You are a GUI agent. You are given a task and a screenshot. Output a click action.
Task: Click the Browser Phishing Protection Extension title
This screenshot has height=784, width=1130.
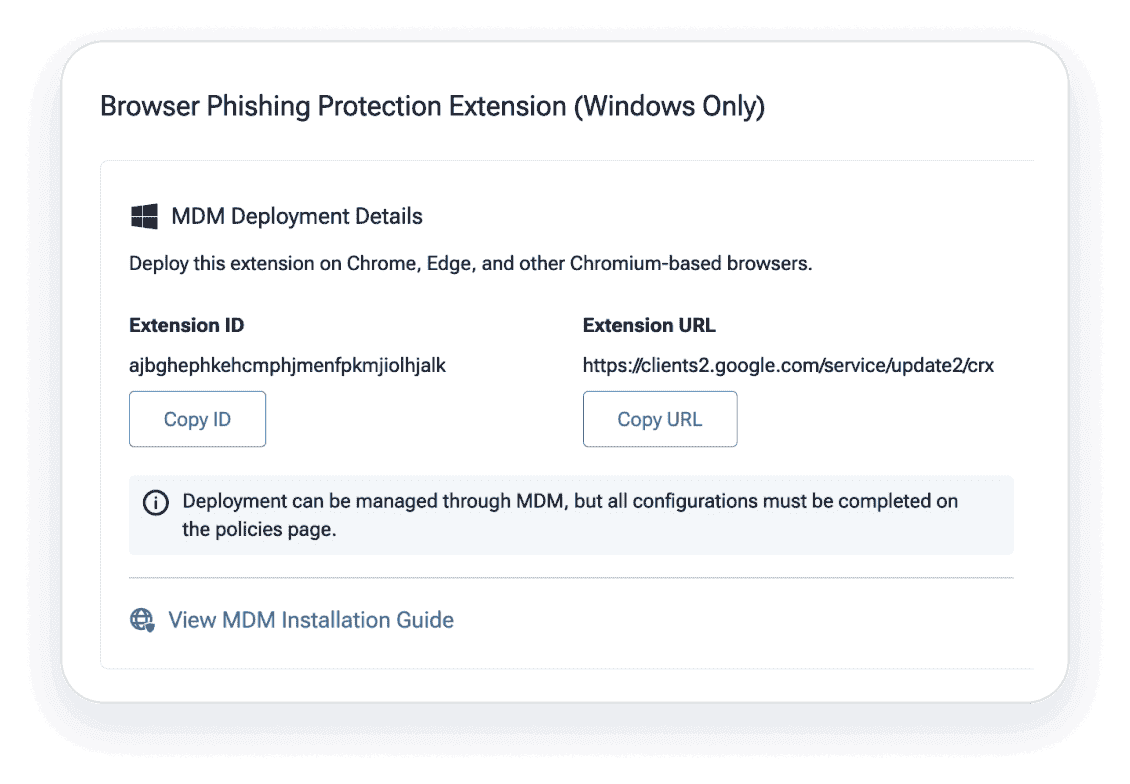coord(333,106)
